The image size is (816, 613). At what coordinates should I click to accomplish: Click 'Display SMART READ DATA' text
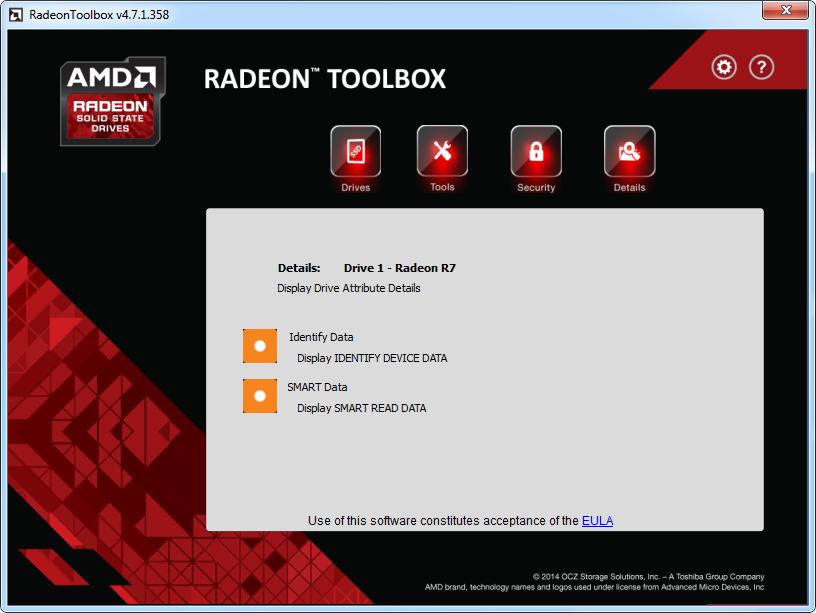[x=362, y=408]
